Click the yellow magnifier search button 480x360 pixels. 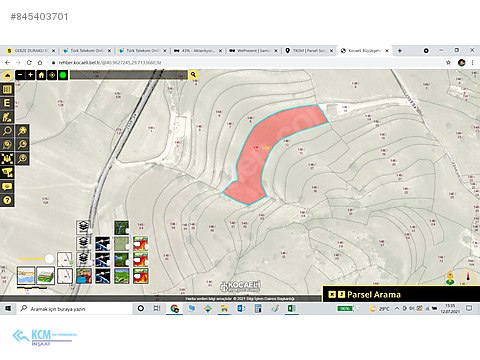coord(193,75)
